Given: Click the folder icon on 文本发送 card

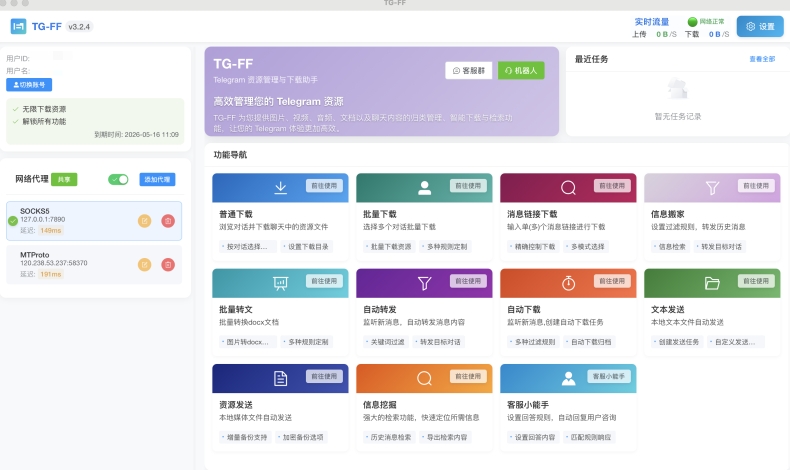Looking at the screenshot, I should coord(712,283).
